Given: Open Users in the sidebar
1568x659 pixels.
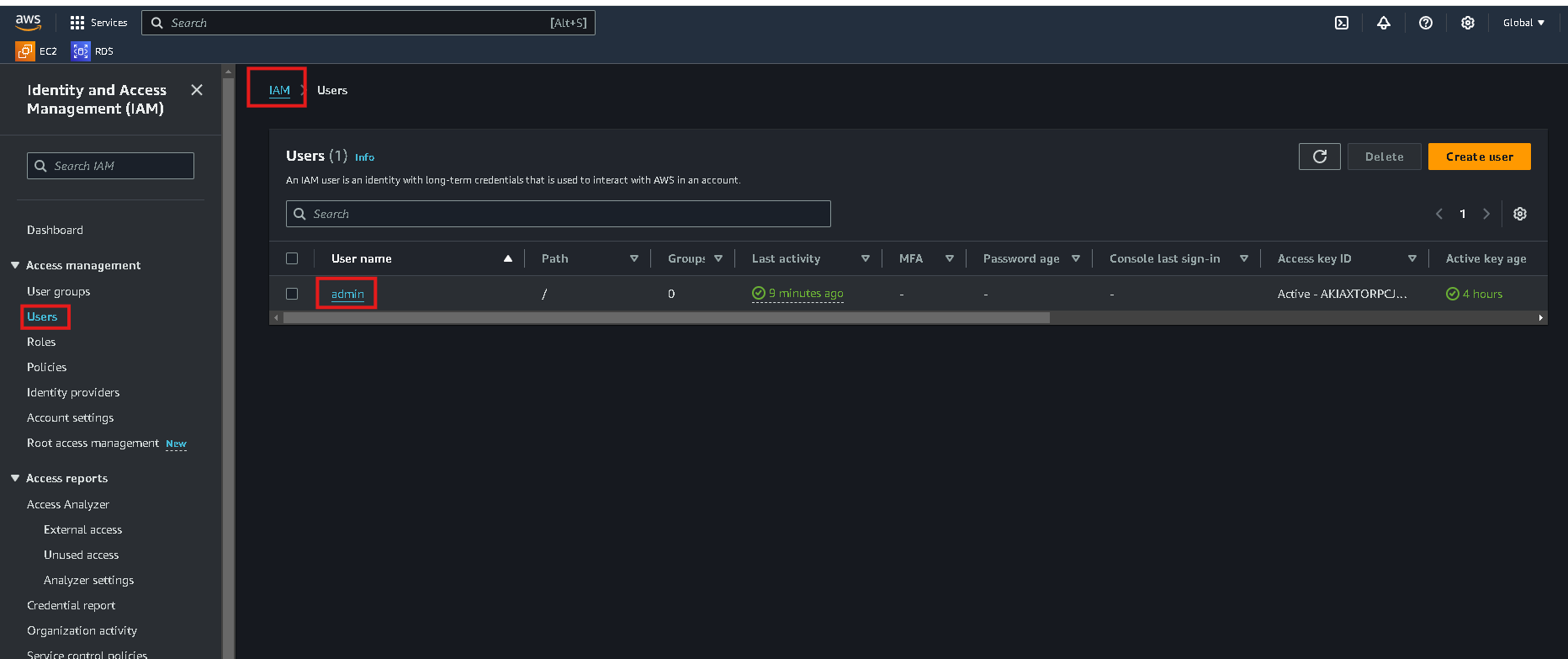Looking at the screenshot, I should 42,316.
